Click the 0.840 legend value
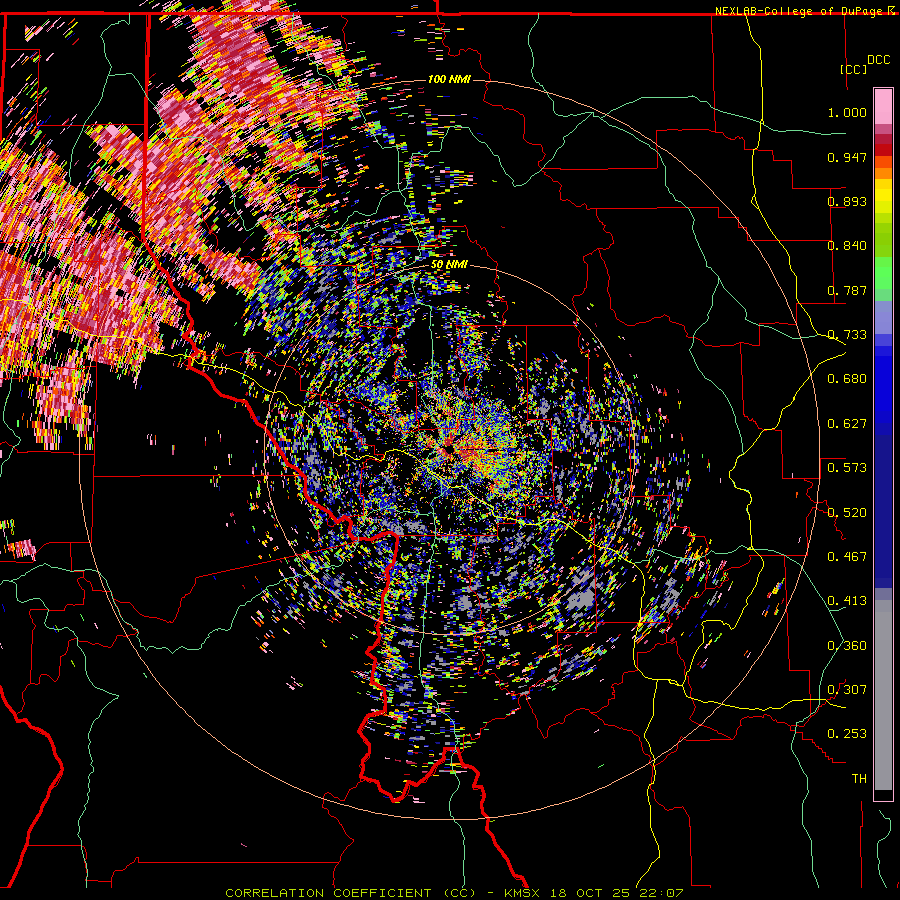900x900 pixels. pos(847,246)
